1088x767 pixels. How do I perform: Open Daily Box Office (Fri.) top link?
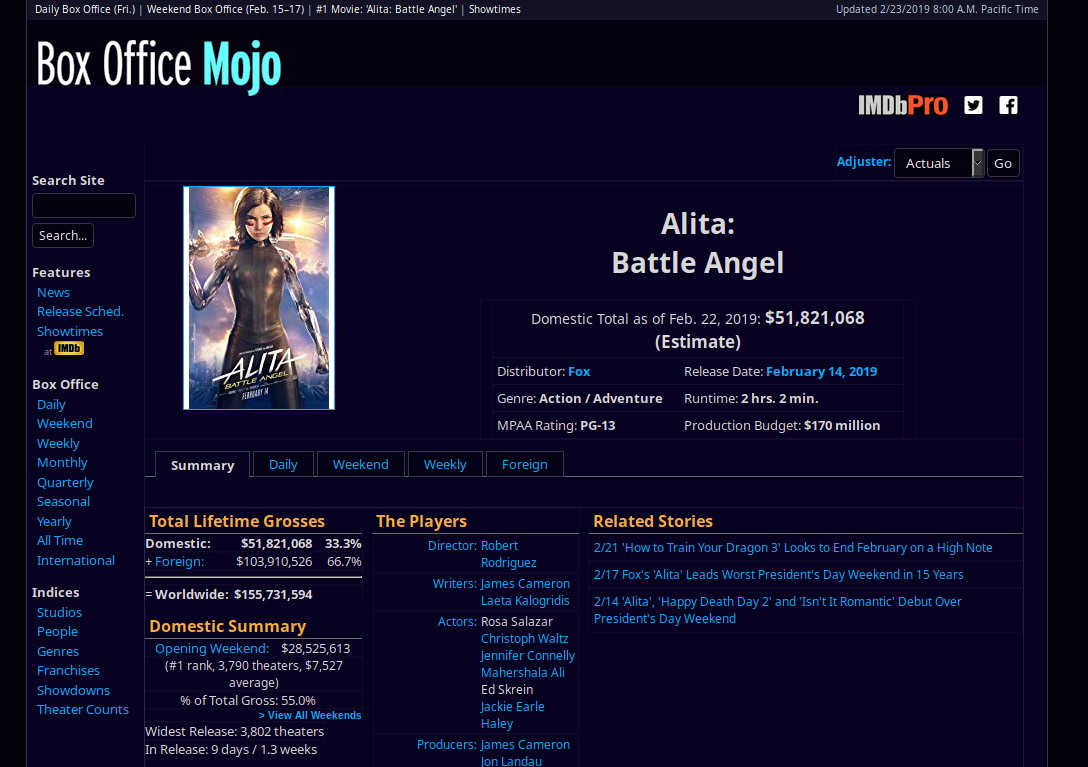85,9
